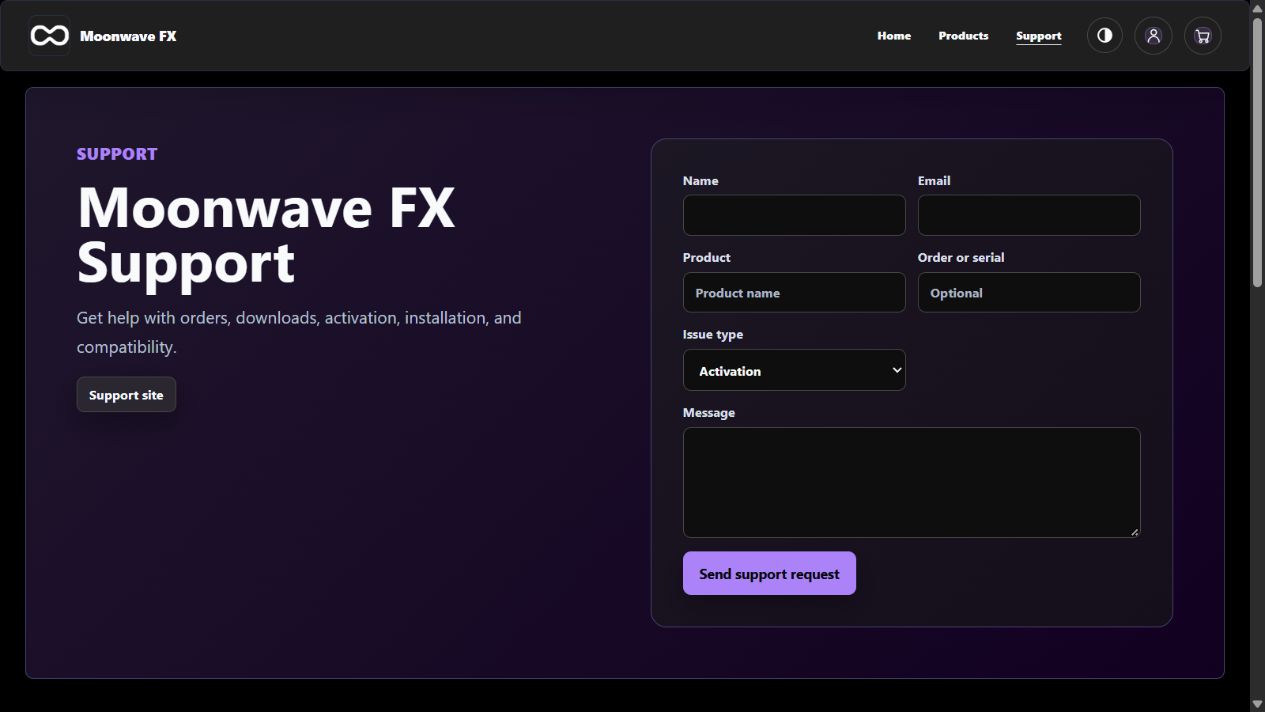Click the purple SUPPORT heading label

[117, 154]
